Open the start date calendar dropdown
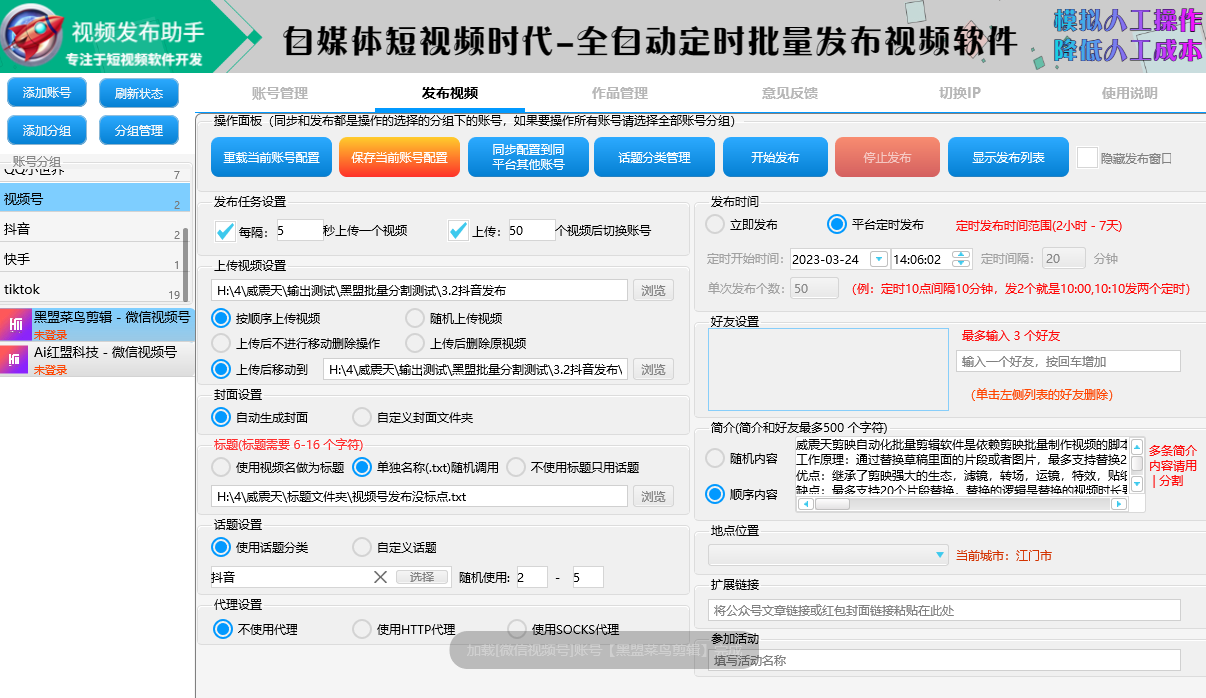The height and width of the screenshot is (698, 1206). (878, 259)
